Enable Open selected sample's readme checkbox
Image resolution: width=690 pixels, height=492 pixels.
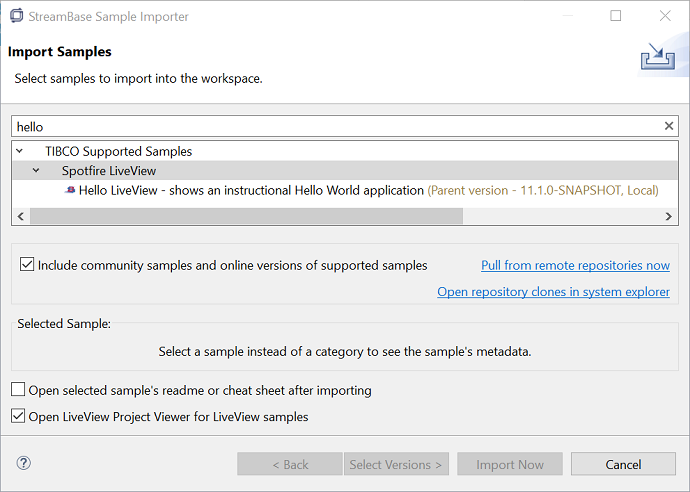pos(18,390)
